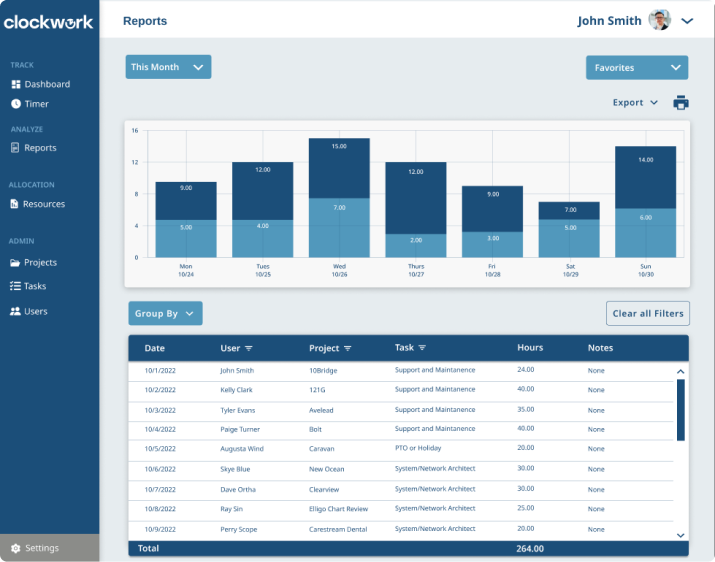The height and width of the screenshot is (562, 715).
Task: Open the Export menu
Action: (635, 103)
